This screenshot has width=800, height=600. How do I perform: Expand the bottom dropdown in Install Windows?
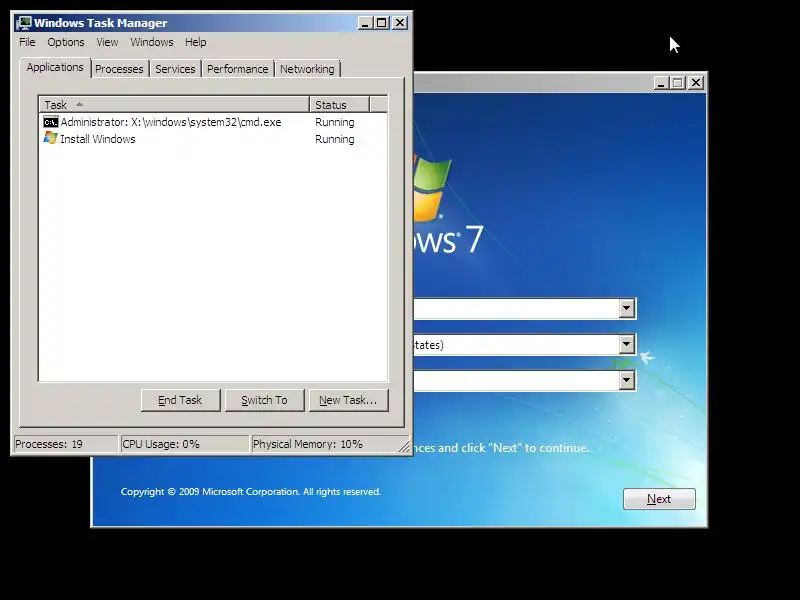tap(627, 380)
